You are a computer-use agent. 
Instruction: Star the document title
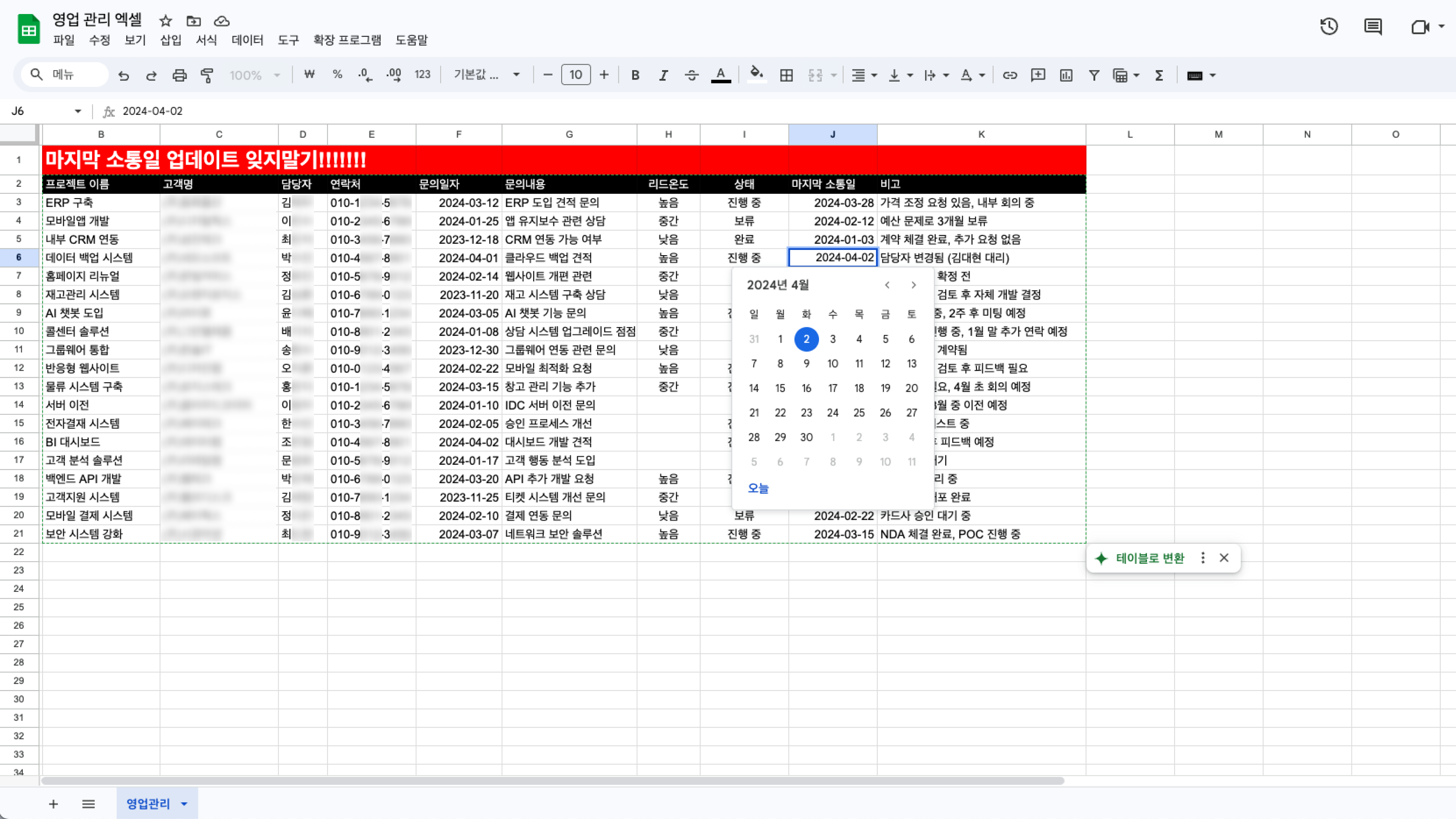(x=166, y=21)
